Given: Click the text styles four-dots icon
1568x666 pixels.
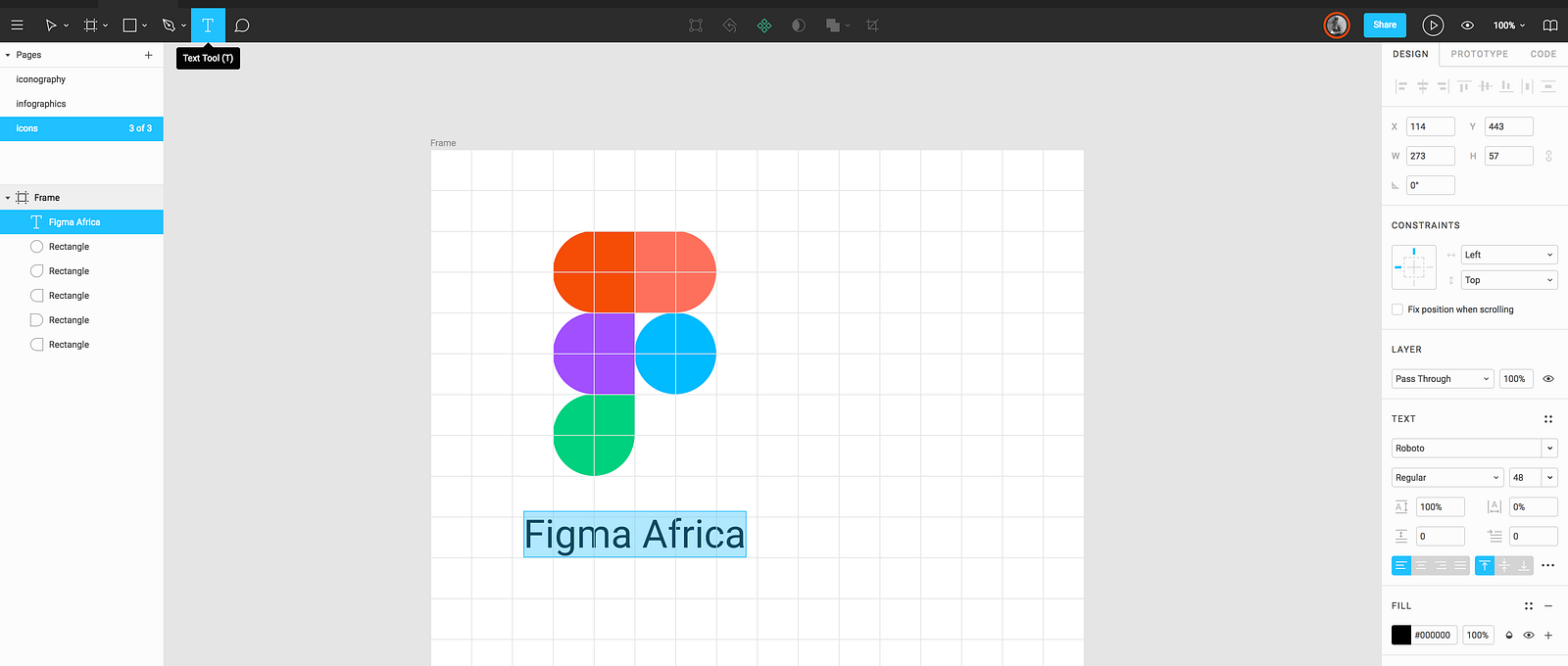Looking at the screenshot, I should click(x=1548, y=419).
